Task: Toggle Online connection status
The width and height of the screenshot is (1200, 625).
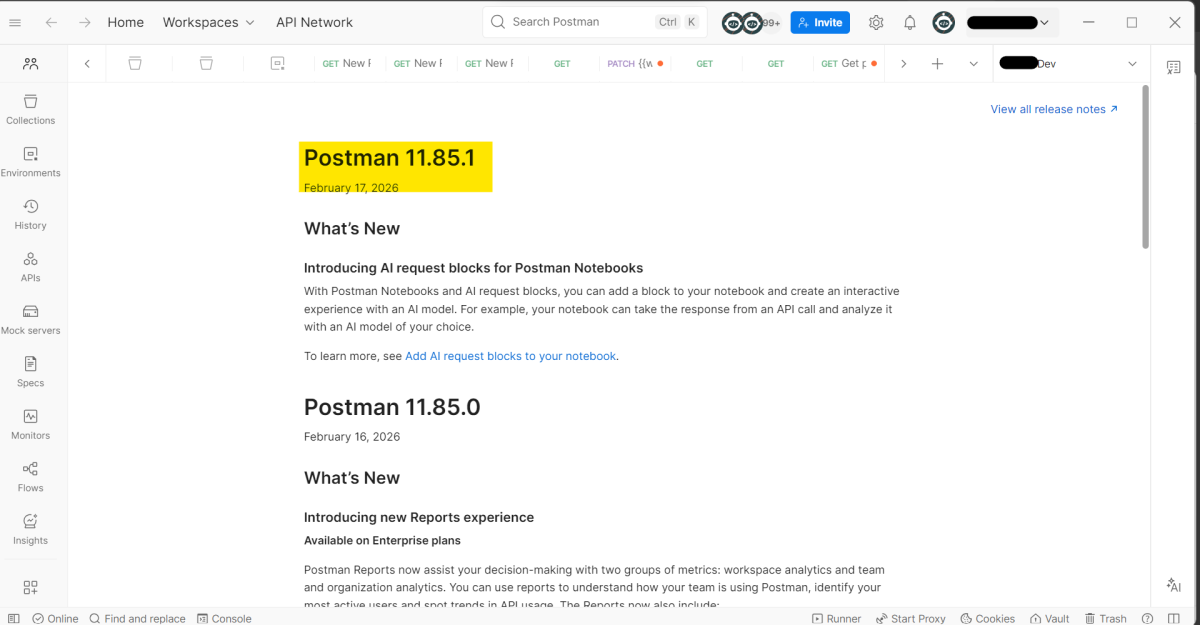Action: (55, 618)
